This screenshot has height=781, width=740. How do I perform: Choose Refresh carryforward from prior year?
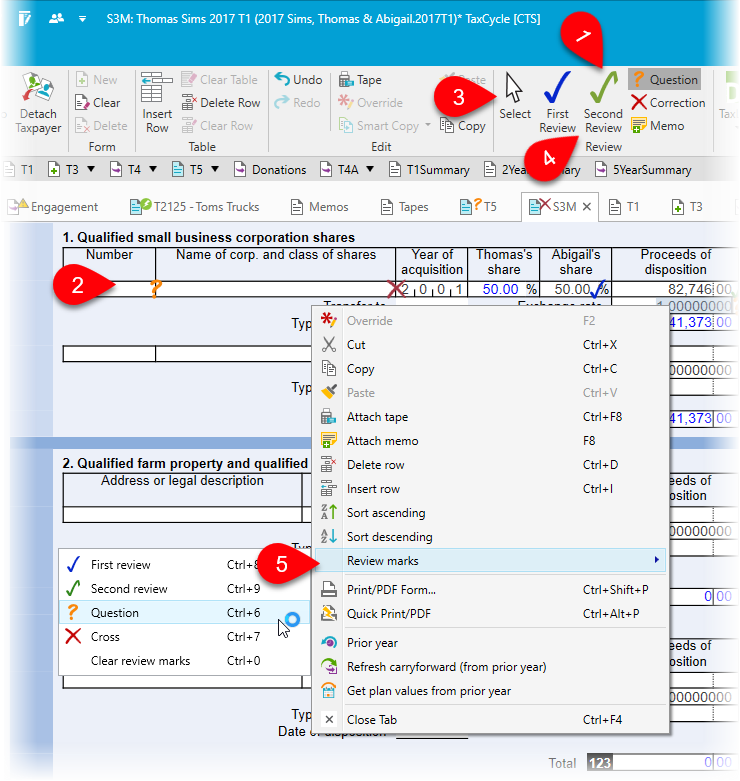(491, 667)
